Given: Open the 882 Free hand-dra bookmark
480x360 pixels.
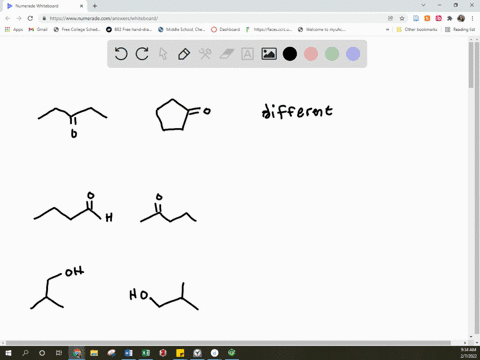Looking at the screenshot, I should 129,29.
